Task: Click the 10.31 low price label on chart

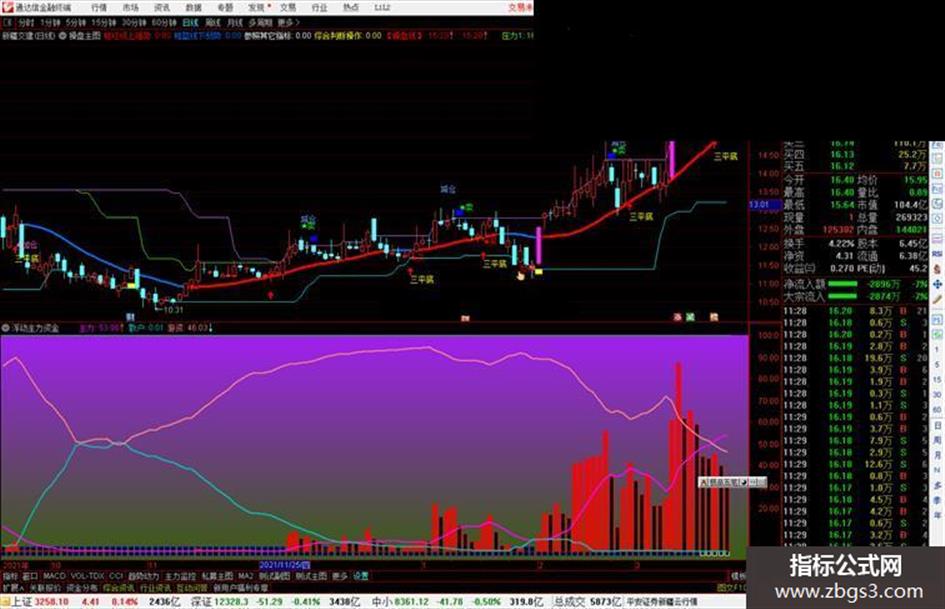Action: point(173,310)
